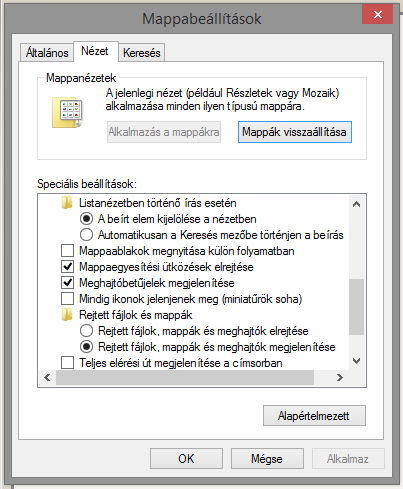
Task: Switch to the Általános tab
Action: pyautogui.click(x=47, y=53)
